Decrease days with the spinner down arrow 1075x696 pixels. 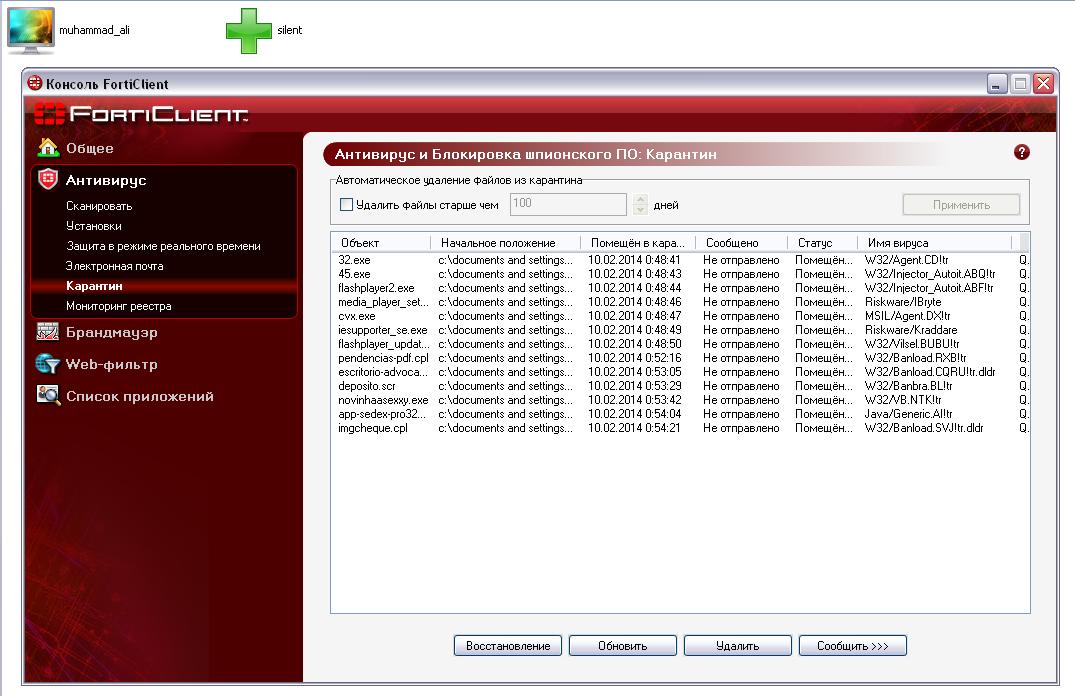click(640, 210)
